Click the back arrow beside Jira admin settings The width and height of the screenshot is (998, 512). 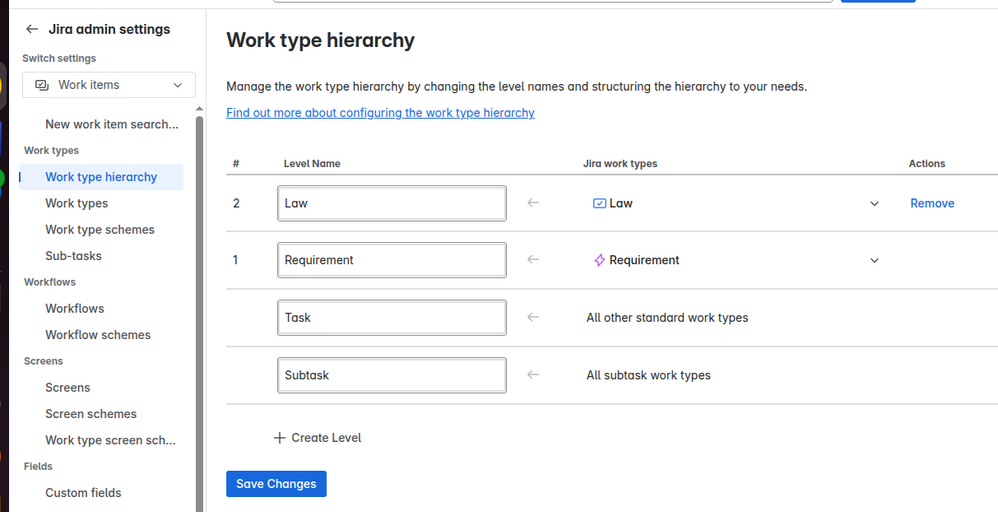pos(32,30)
